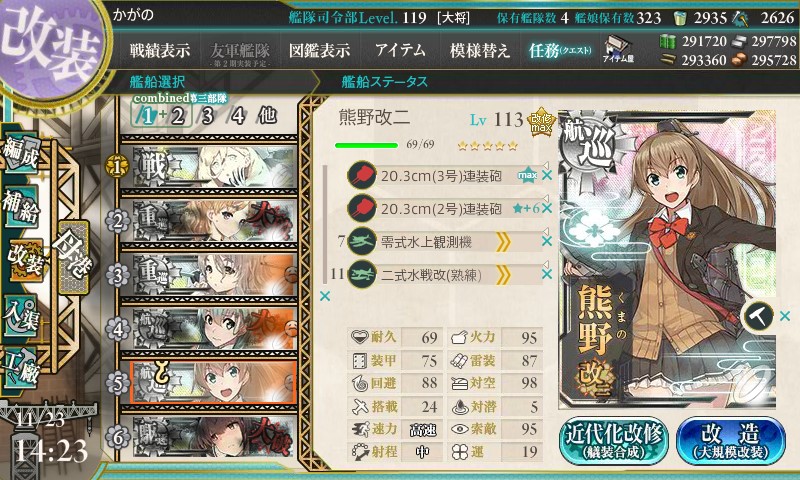Click the 零式水上観測機 seaplane icon
Image resolution: width=800 pixels, height=480 pixels.
click(x=362, y=242)
